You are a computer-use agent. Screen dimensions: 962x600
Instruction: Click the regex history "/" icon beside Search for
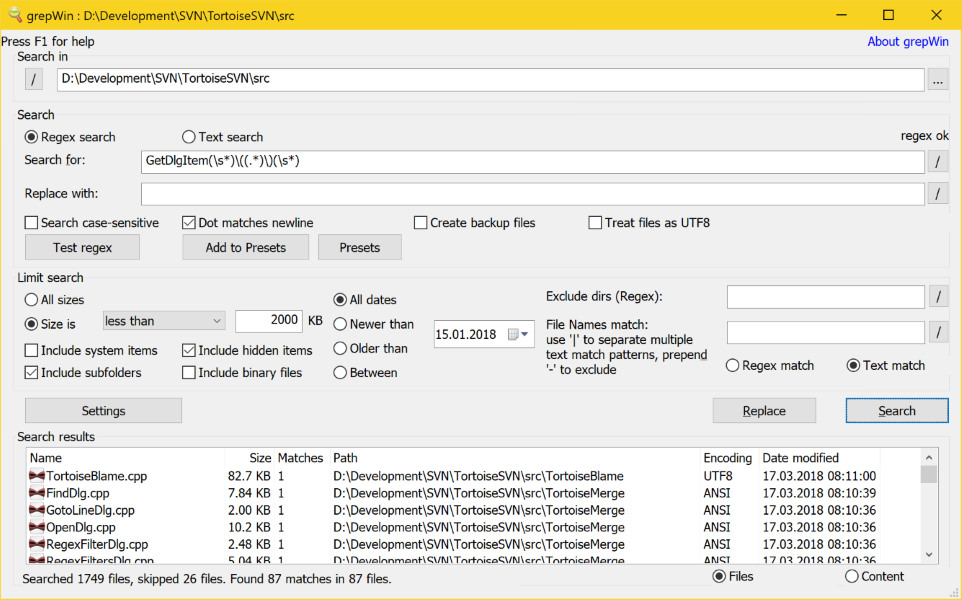[x=938, y=161]
